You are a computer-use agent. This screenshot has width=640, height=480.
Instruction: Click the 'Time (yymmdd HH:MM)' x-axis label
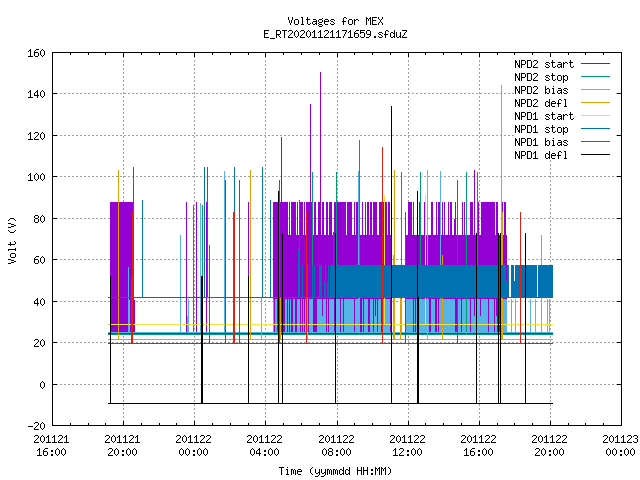point(335,471)
